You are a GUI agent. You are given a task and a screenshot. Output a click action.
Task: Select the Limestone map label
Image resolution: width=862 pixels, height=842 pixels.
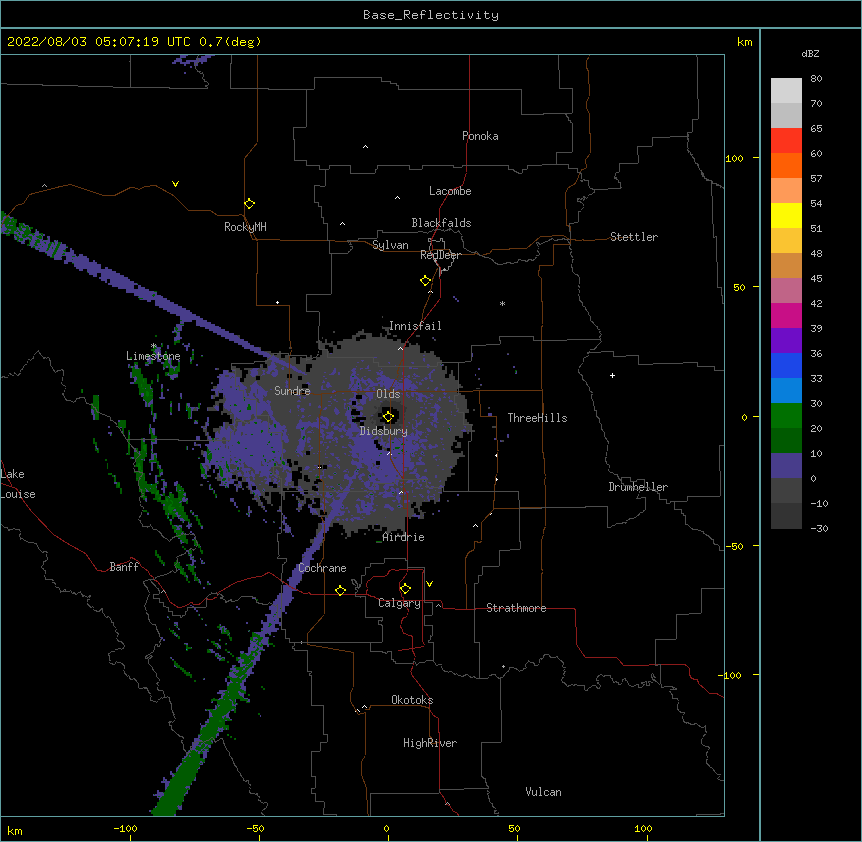[x=153, y=356]
